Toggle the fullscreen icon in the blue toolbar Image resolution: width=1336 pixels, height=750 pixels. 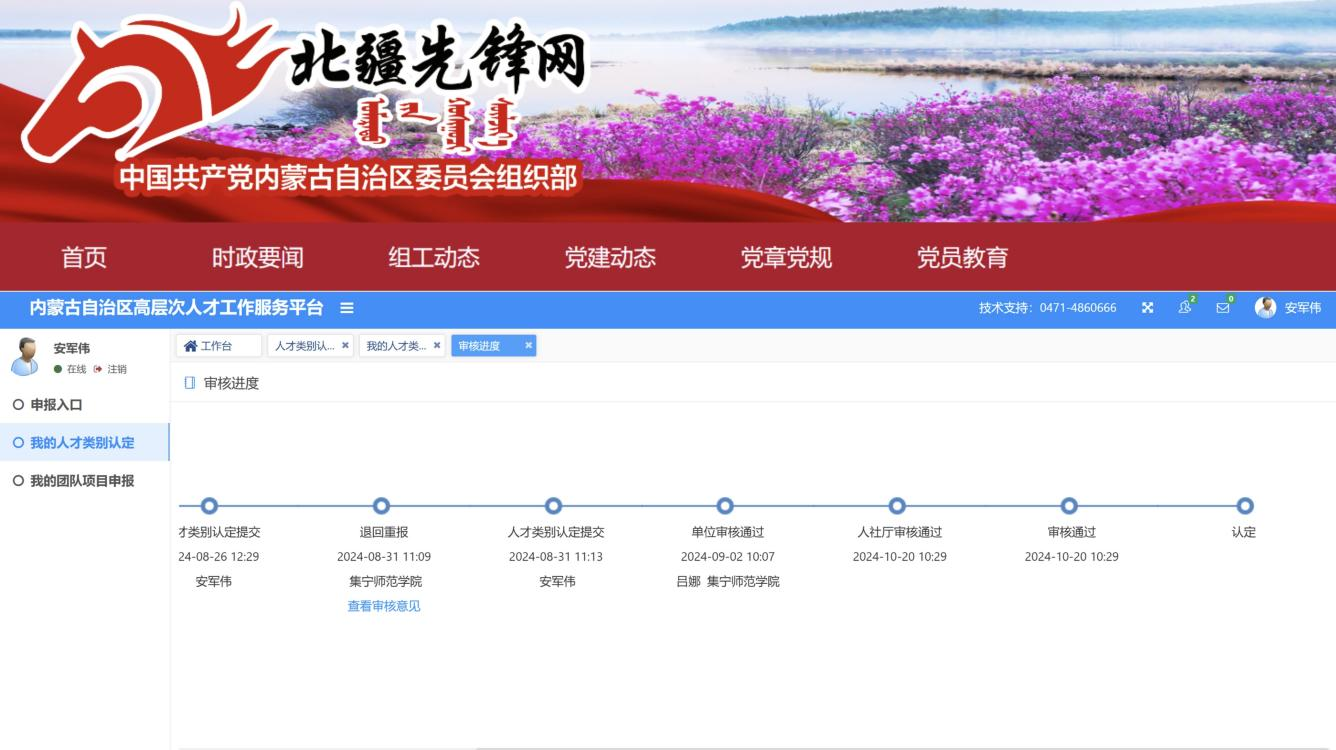click(x=1147, y=308)
